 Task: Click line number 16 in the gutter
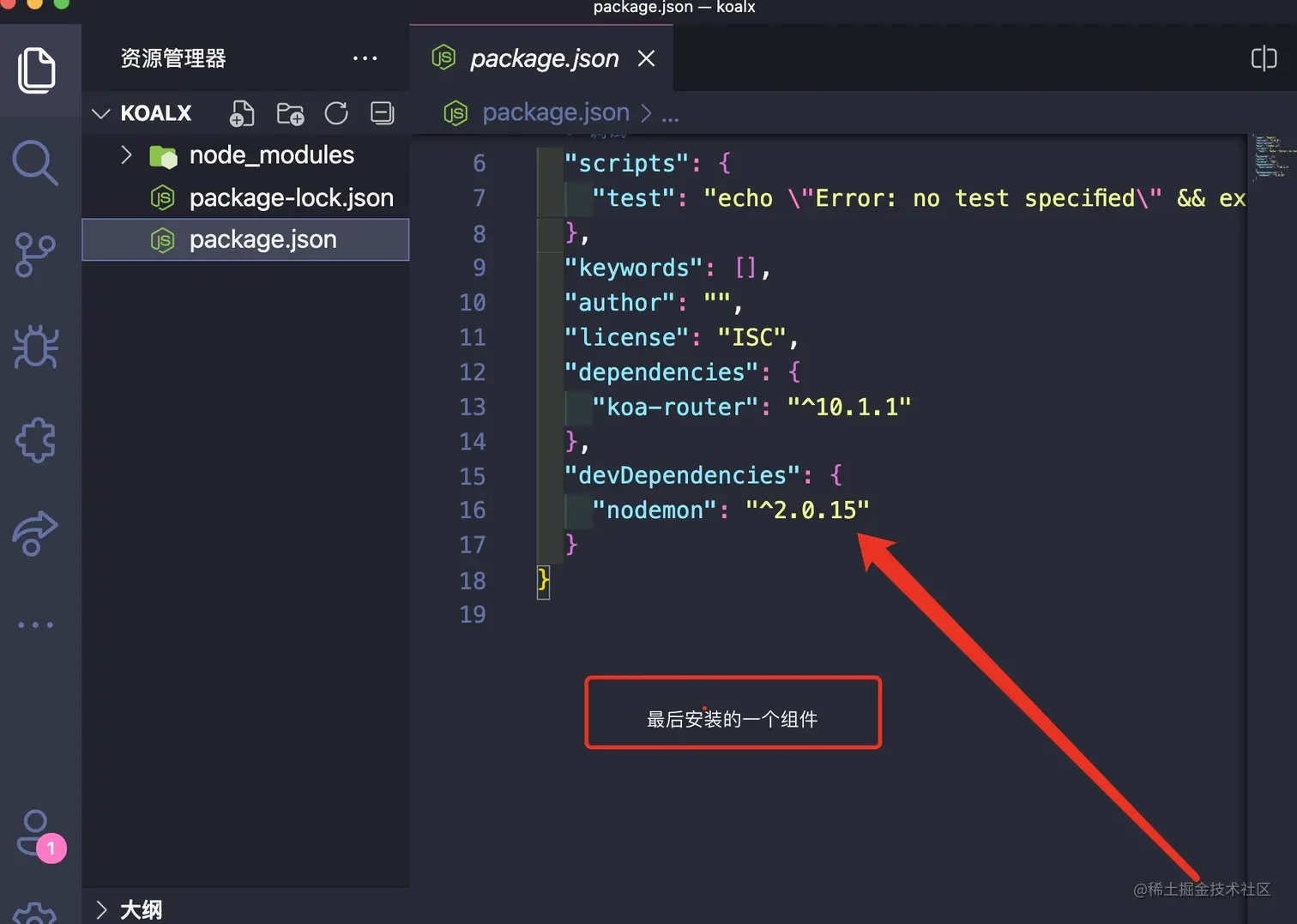pos(473,510)
